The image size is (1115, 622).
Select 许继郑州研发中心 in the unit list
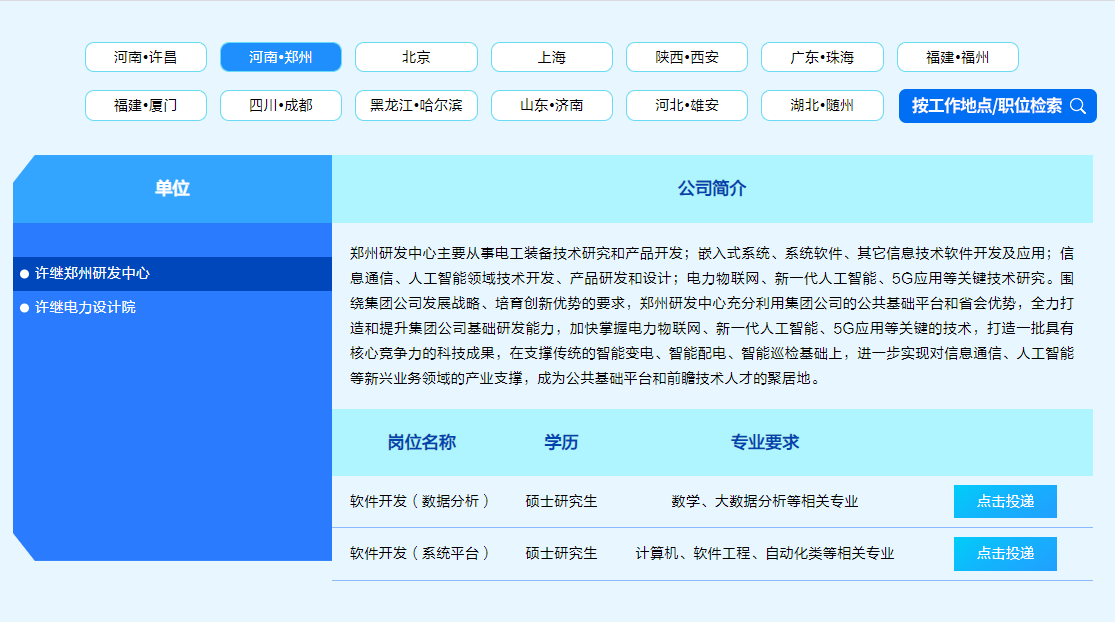click(93, 273)
